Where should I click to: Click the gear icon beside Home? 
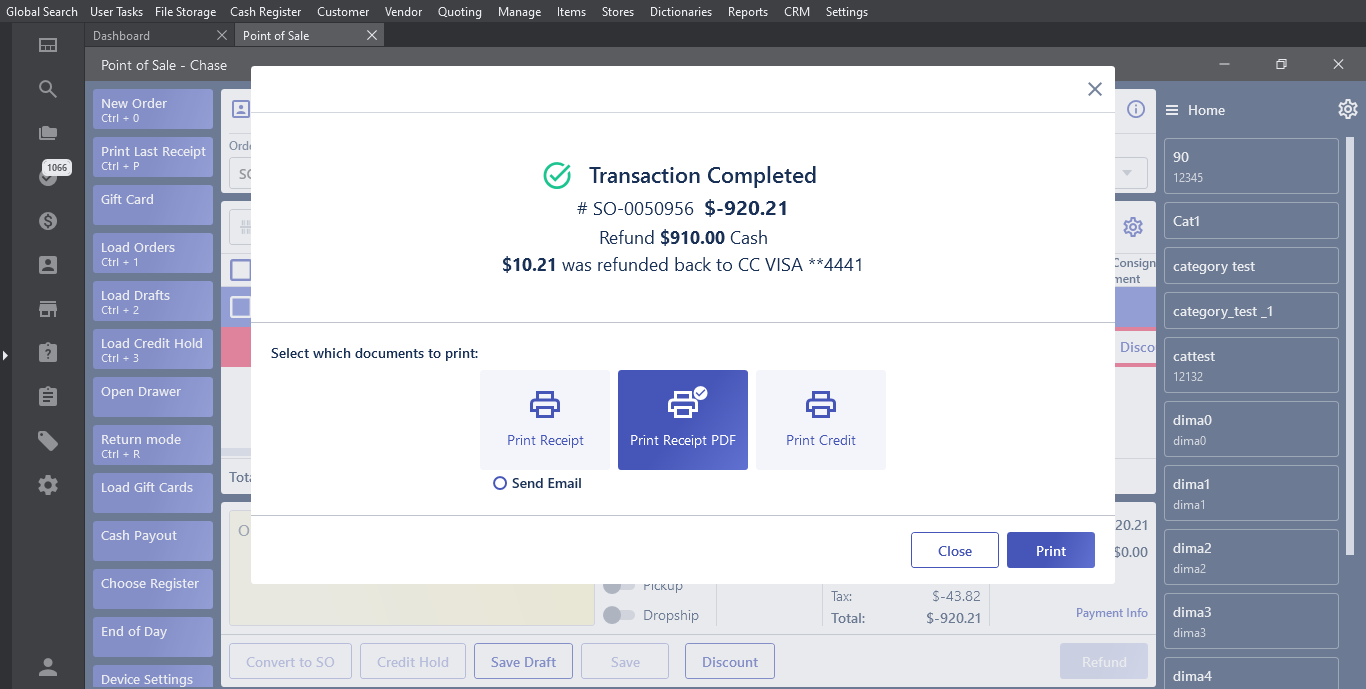point(1347,110)
